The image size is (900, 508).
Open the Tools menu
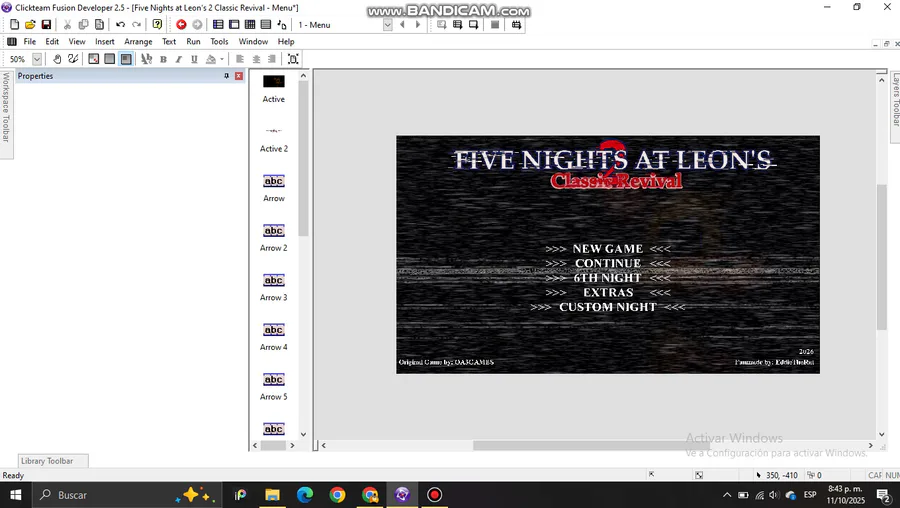(x=219, y=41)
